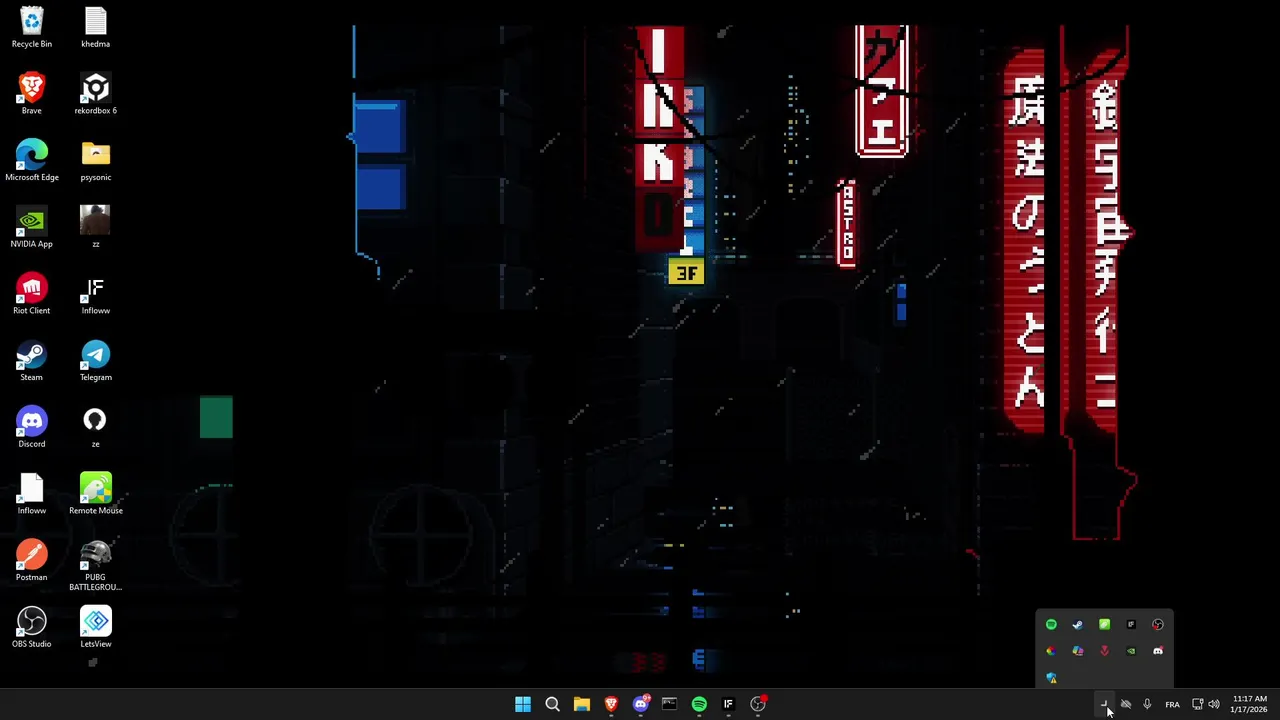
Task: Select the khedma text file on desktop
Action: [96, 28]
